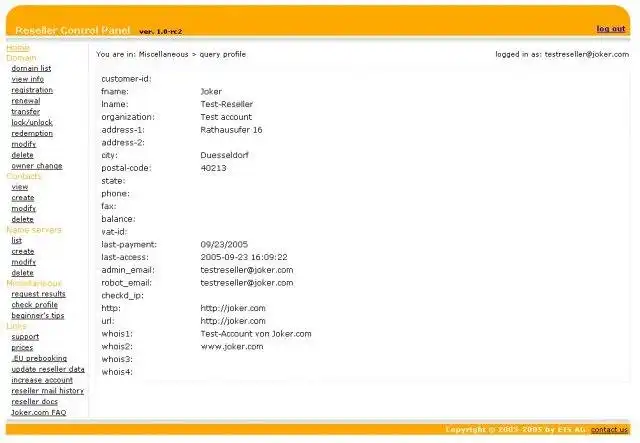
Task: Open the owner change link
Action: click(37, 166)
